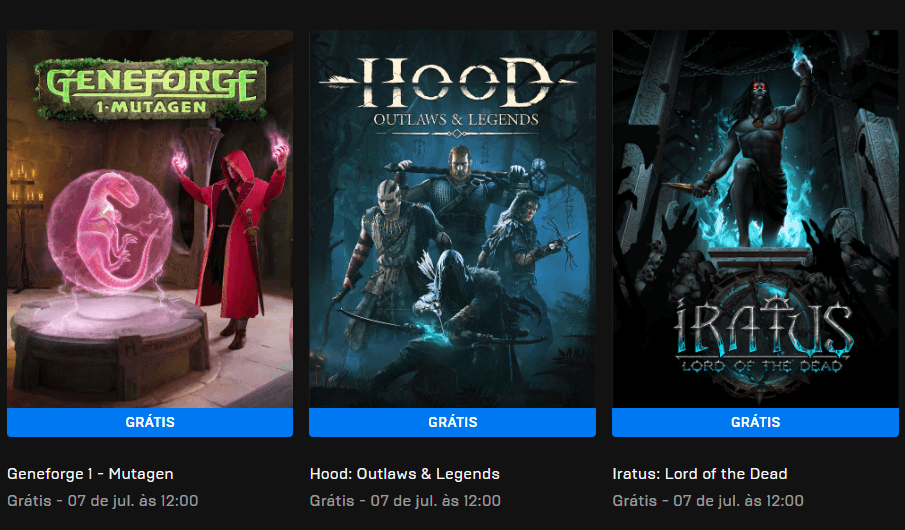Click the HOOD logo lettering on the cover

pos(449,84)
